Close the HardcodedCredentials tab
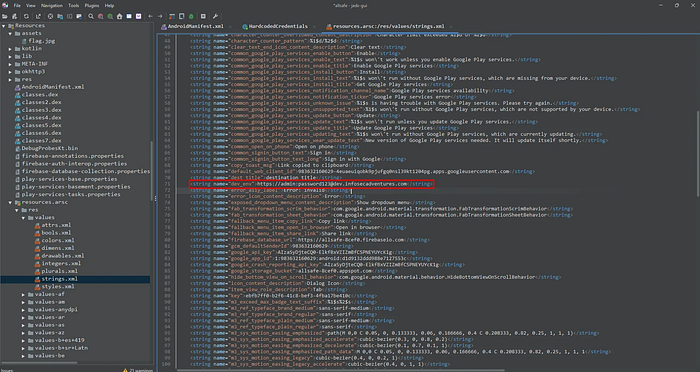Viewport: 700px width, 372px height. tap(314, 27)
